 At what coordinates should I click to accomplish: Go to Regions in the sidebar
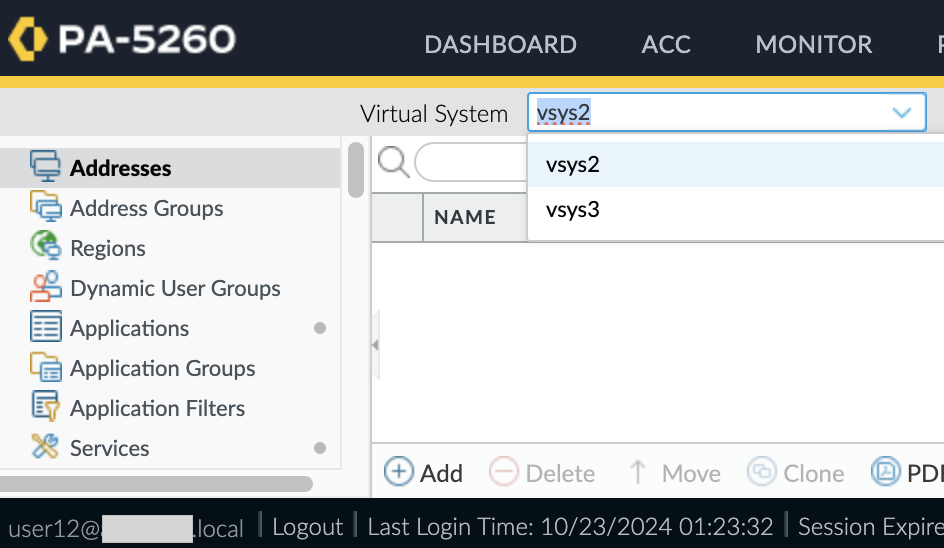pos(108,248)
